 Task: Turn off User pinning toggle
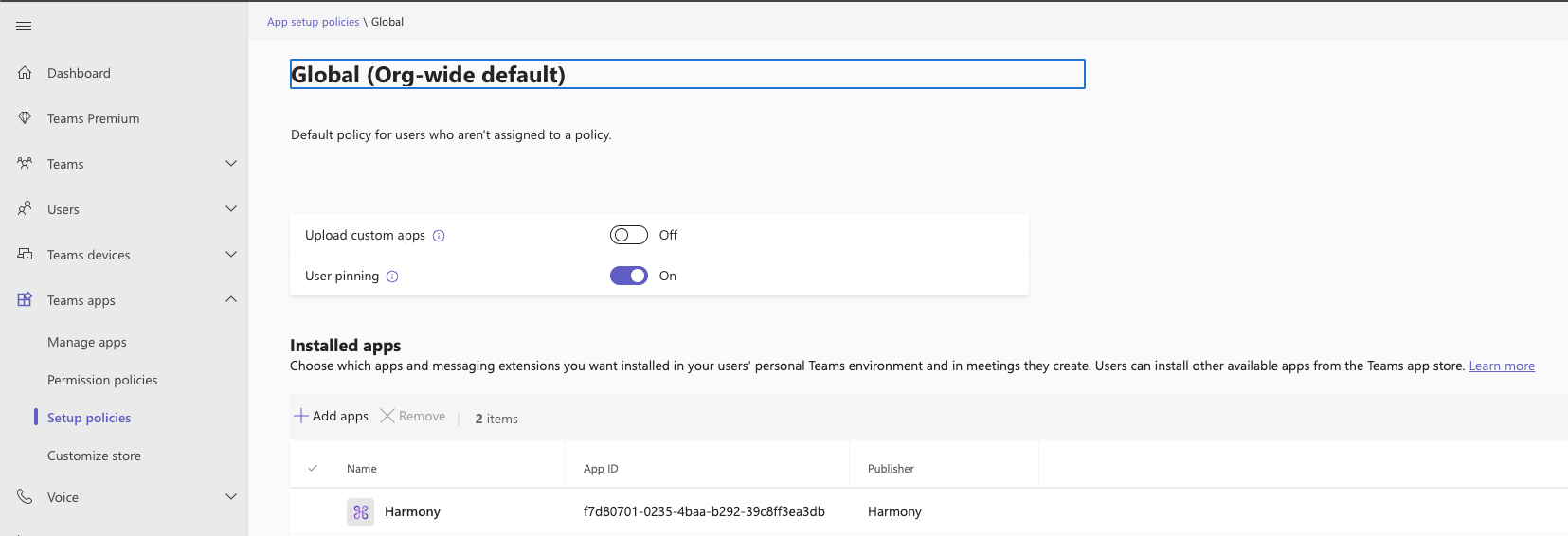(x=629, y=276)
